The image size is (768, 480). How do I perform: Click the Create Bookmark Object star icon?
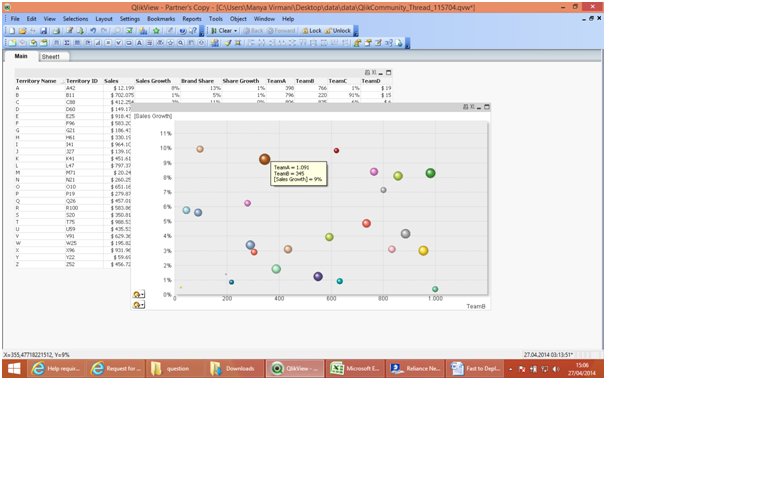[x=170, y=43]
